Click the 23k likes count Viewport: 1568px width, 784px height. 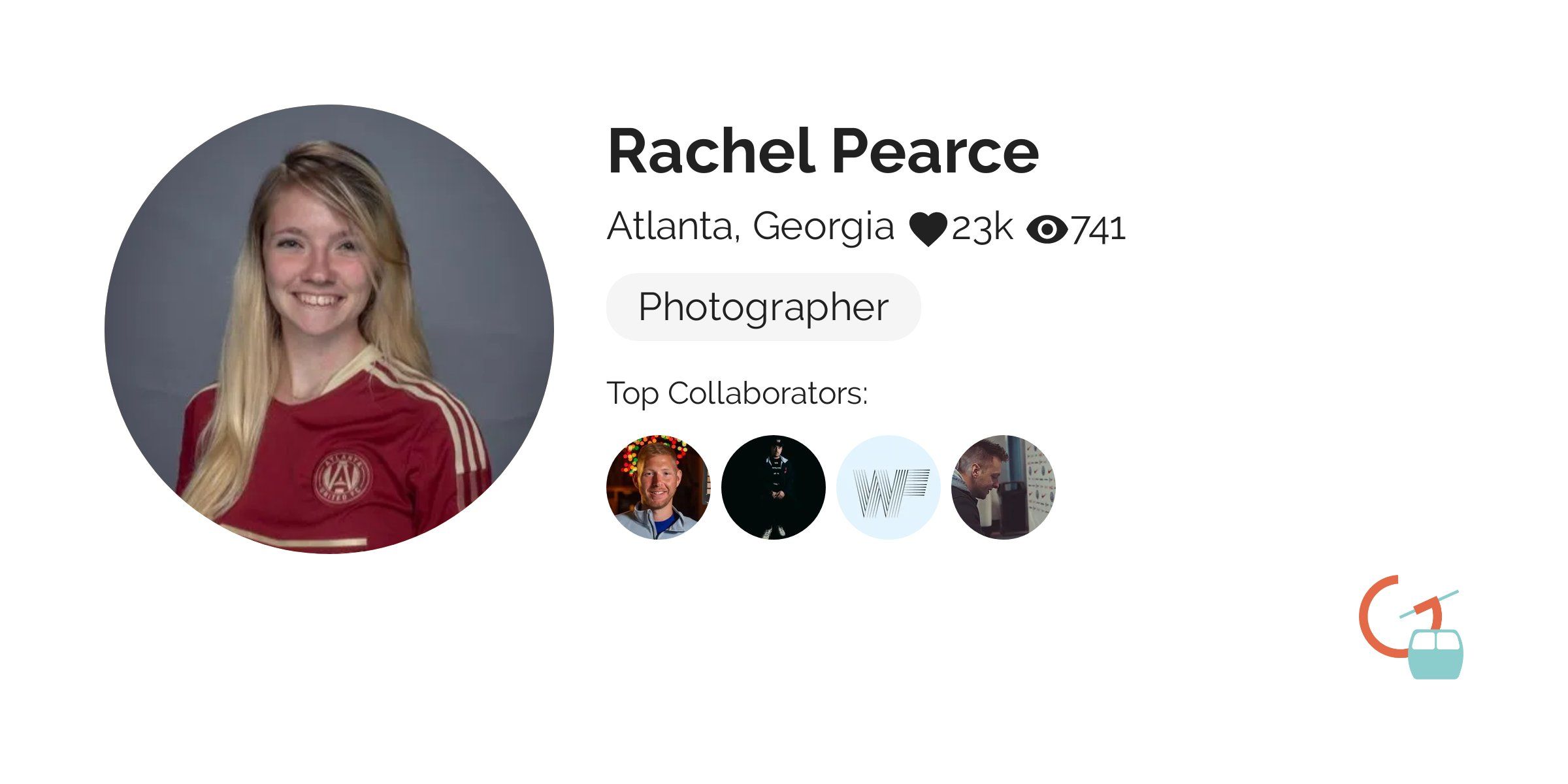(982, 229)
